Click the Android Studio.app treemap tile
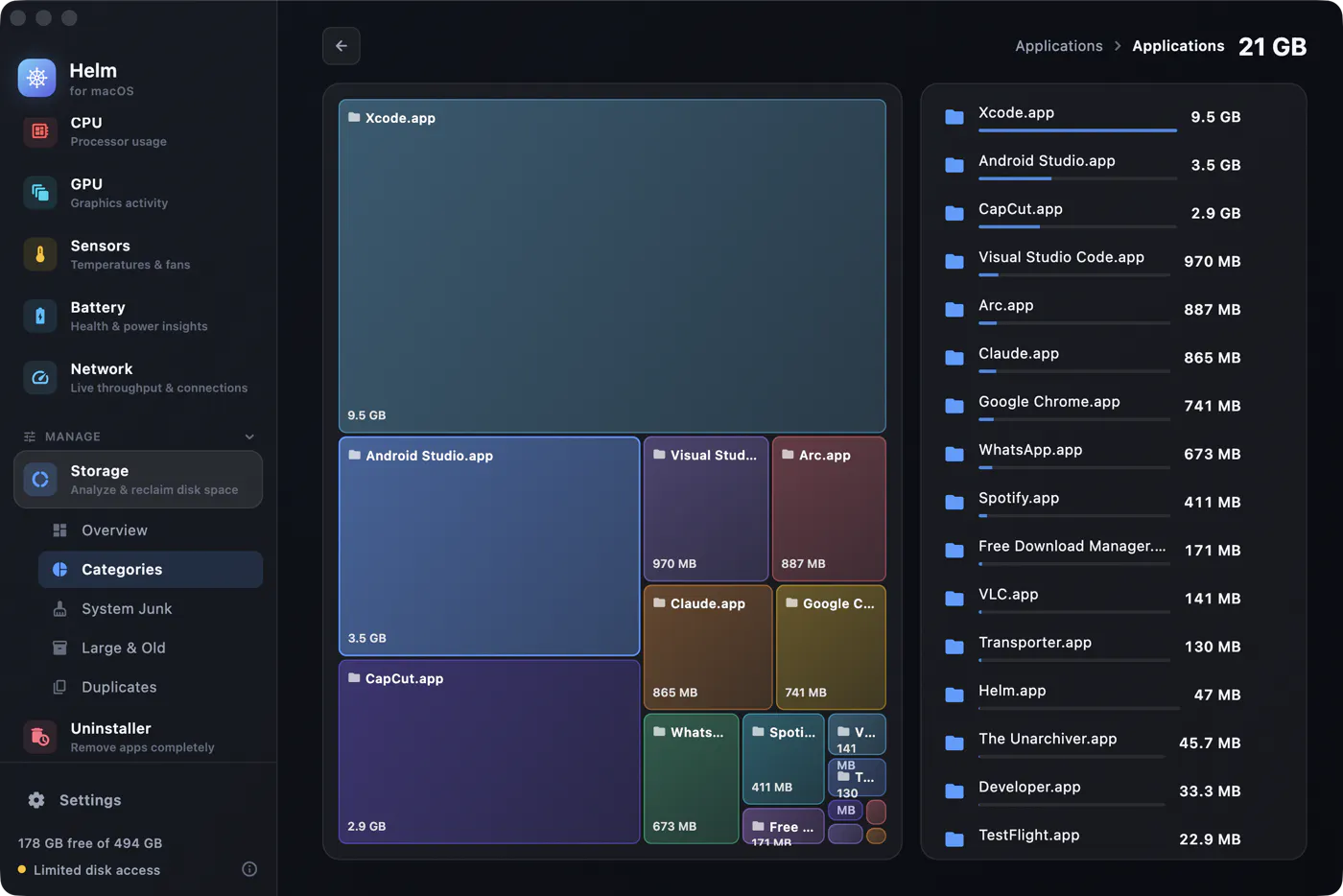This screenshot has height=896, width=1343. tap(489, 546)
